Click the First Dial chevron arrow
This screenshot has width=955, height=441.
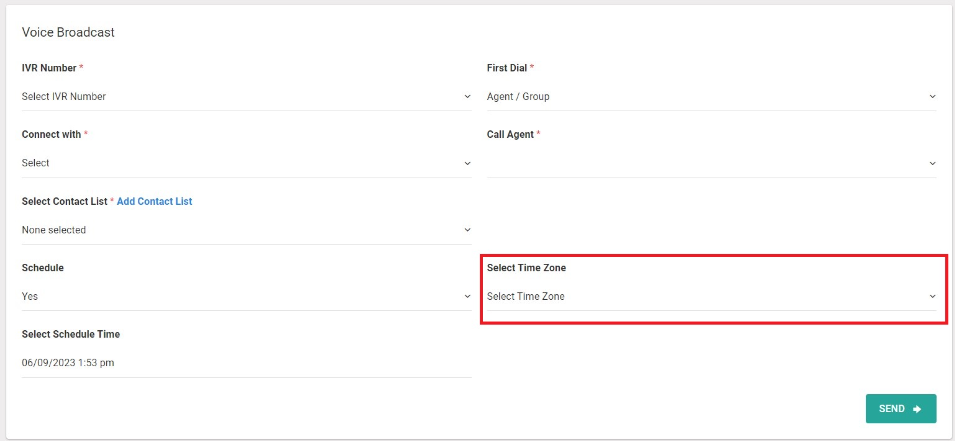click(932, 96)
